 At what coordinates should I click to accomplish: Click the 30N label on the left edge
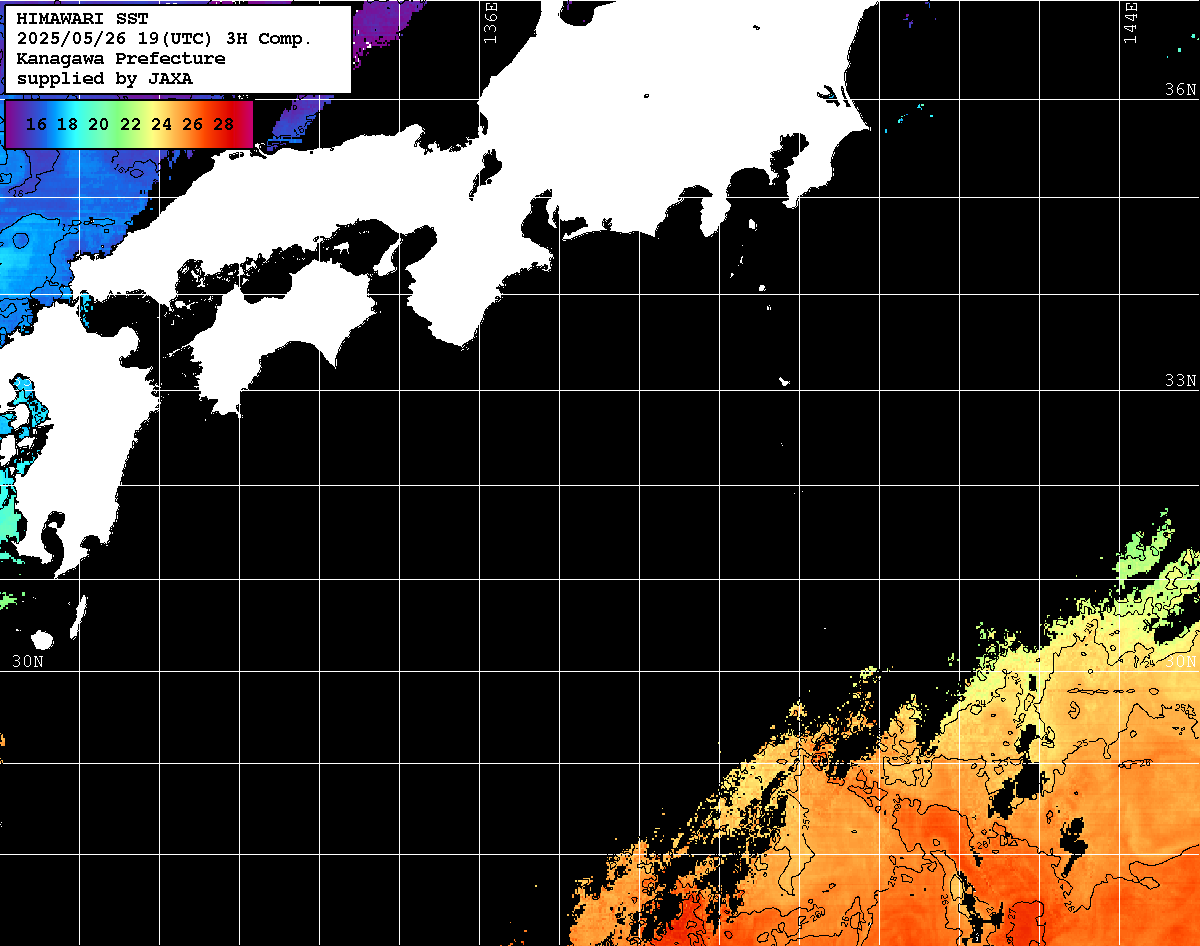coord(28,661)
